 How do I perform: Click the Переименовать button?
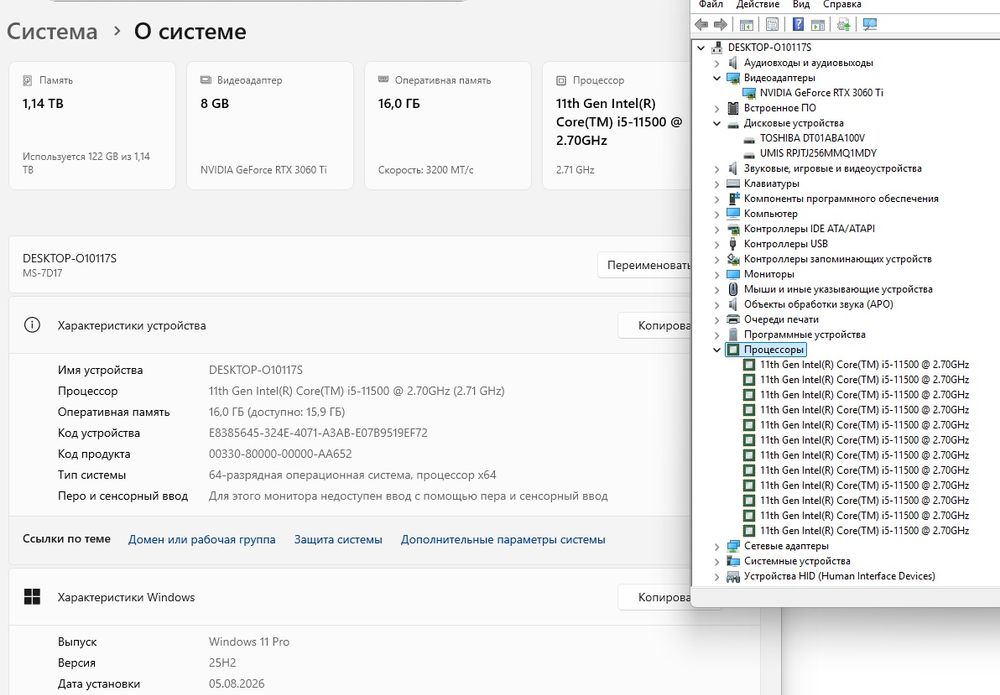[x=645, y=265]
